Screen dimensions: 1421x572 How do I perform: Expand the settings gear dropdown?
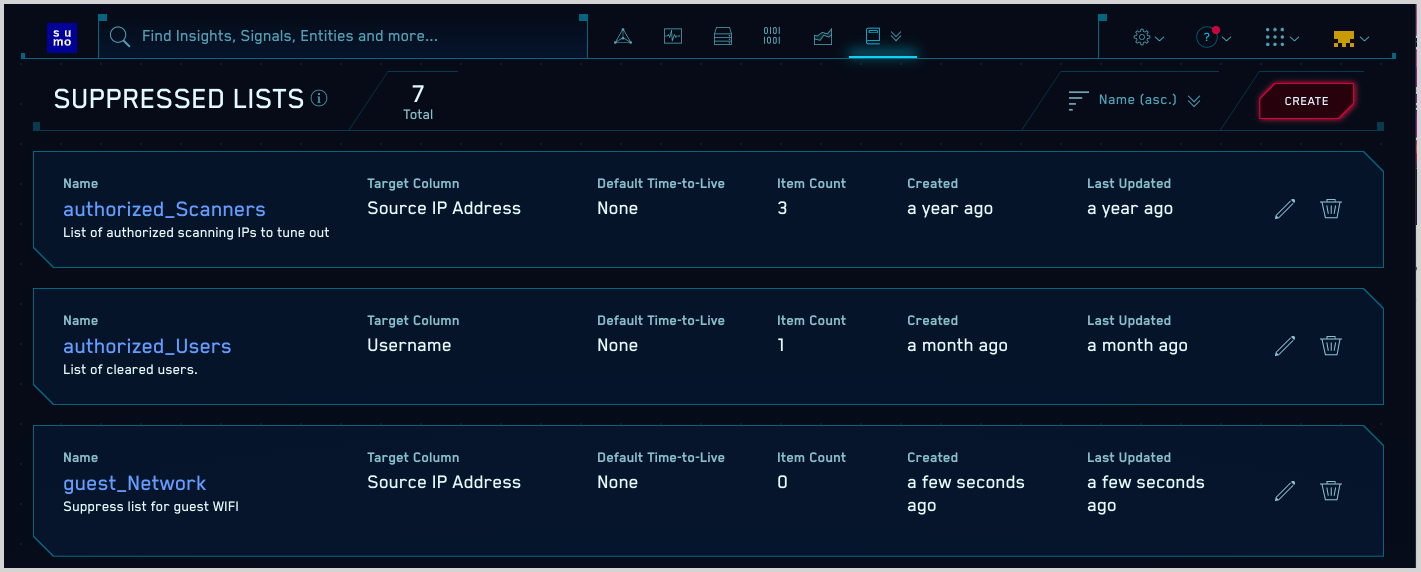[1148, 38]
